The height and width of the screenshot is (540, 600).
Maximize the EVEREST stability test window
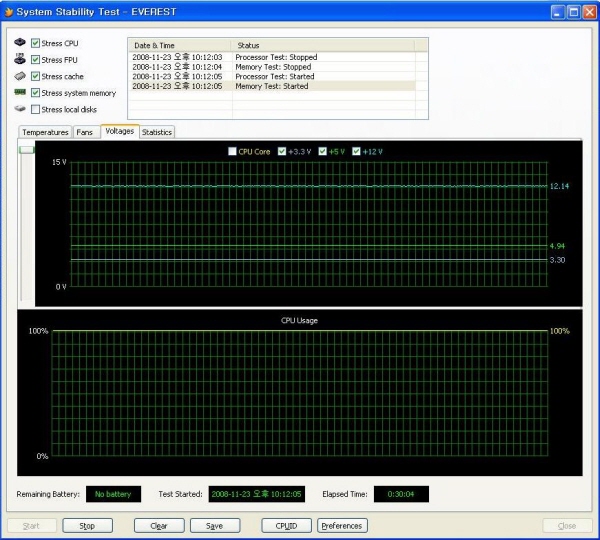coord(574,12)
